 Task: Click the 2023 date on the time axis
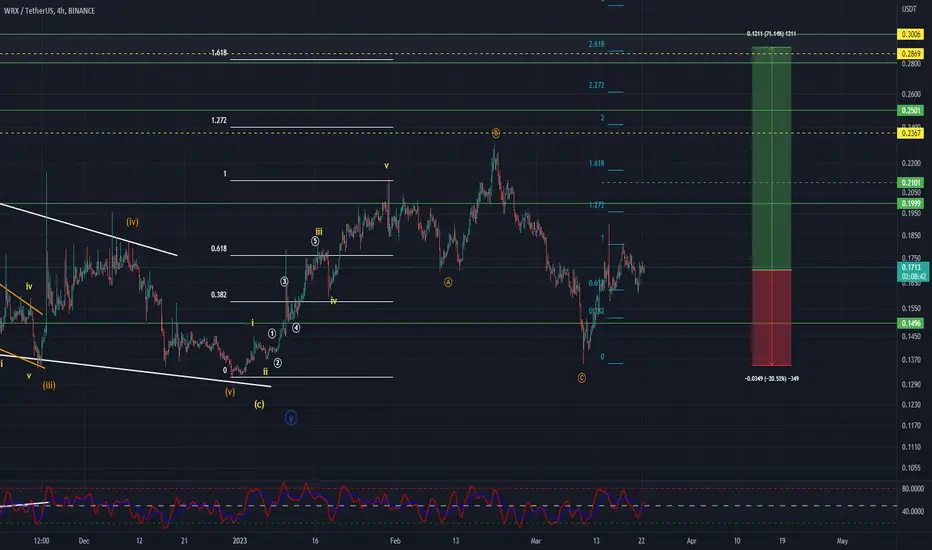(240, 540)
